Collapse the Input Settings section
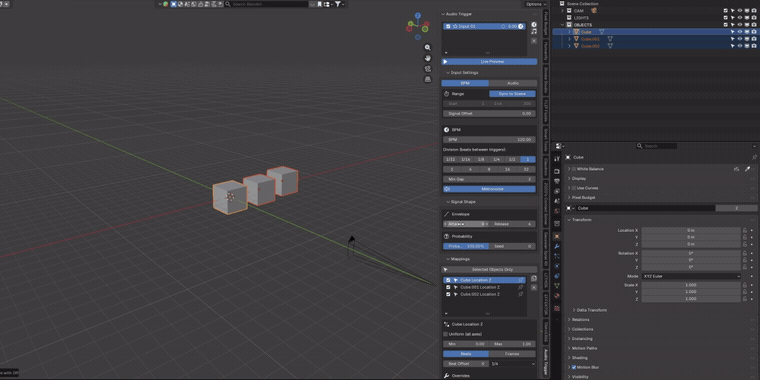Viewport: 760px width, 380px height. [x=448, y=73]
